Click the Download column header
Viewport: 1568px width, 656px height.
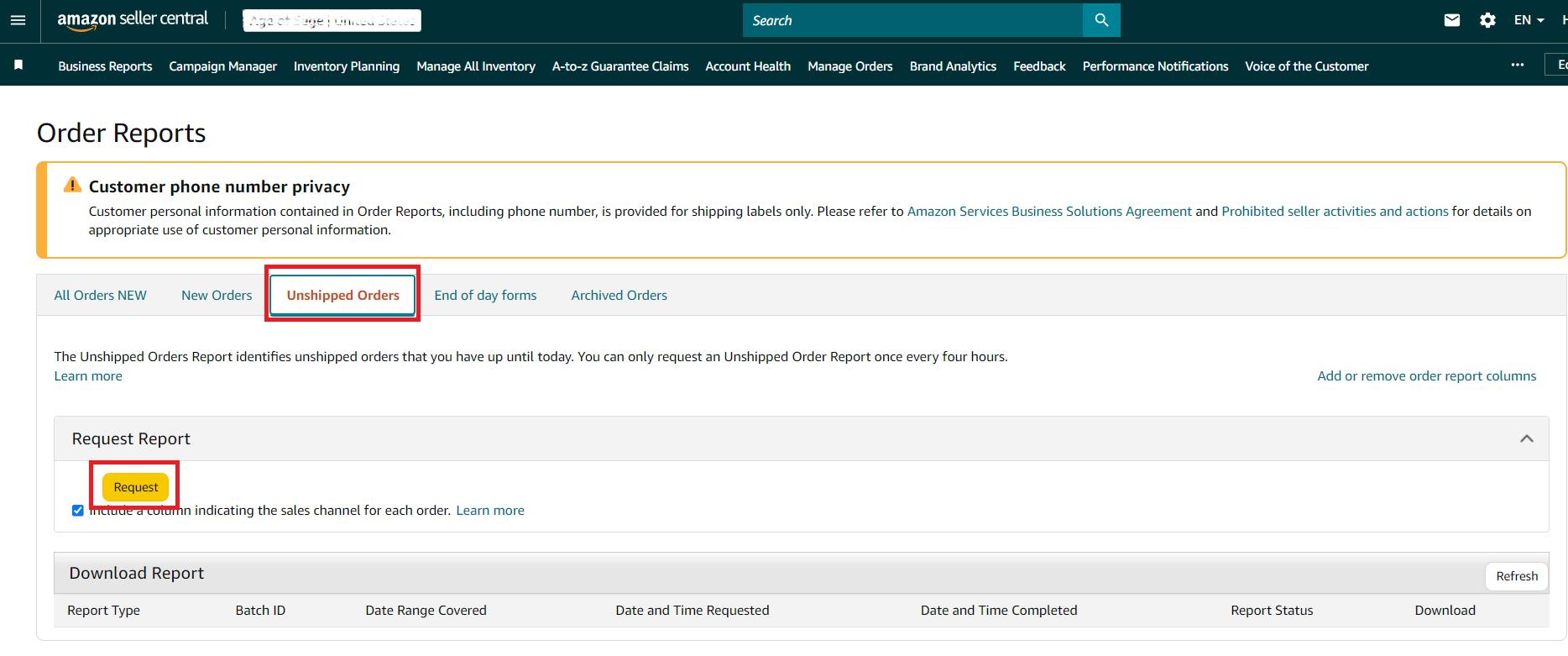1445,611
